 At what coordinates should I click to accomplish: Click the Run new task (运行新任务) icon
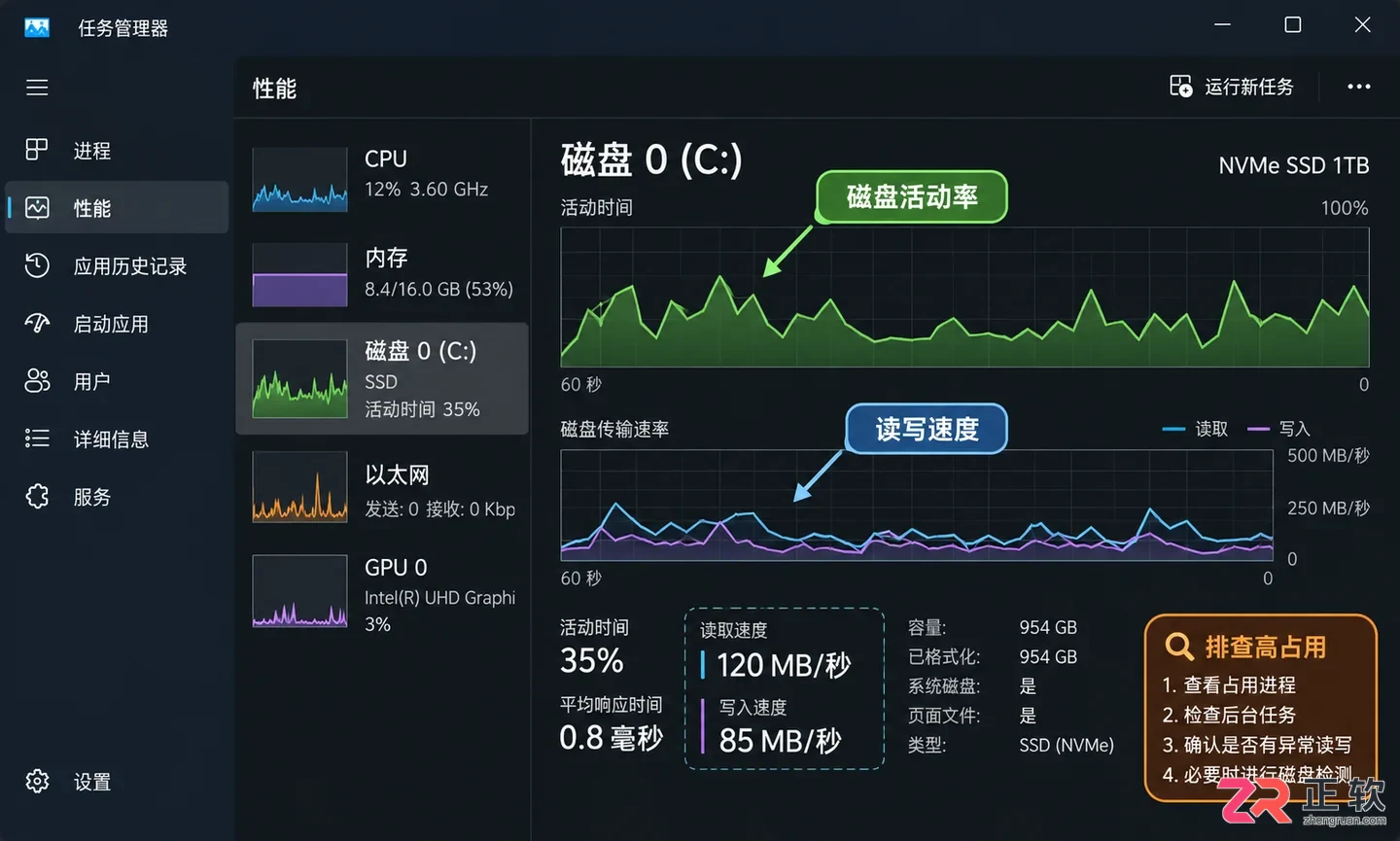pos(1180,87)
